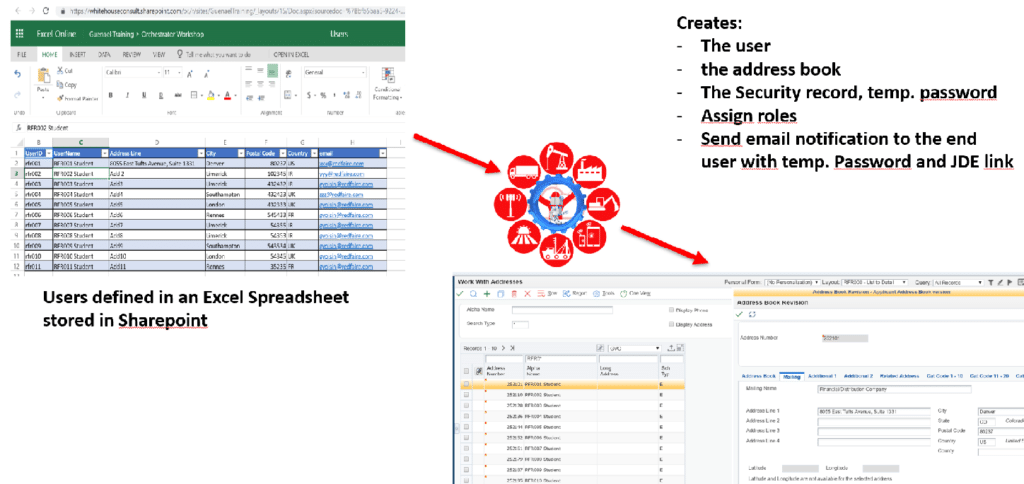Viewport: 1024px width, 484px height.
Task: Check the row checkbox for RFR005 Student
Action: click(x=466, y=427)
